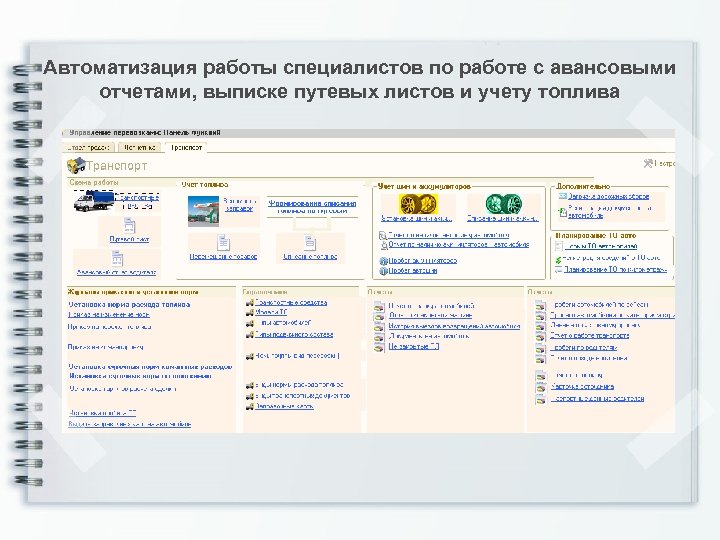Open the Путевой лист link
The image size is (720, 540).
click(129, 239)
